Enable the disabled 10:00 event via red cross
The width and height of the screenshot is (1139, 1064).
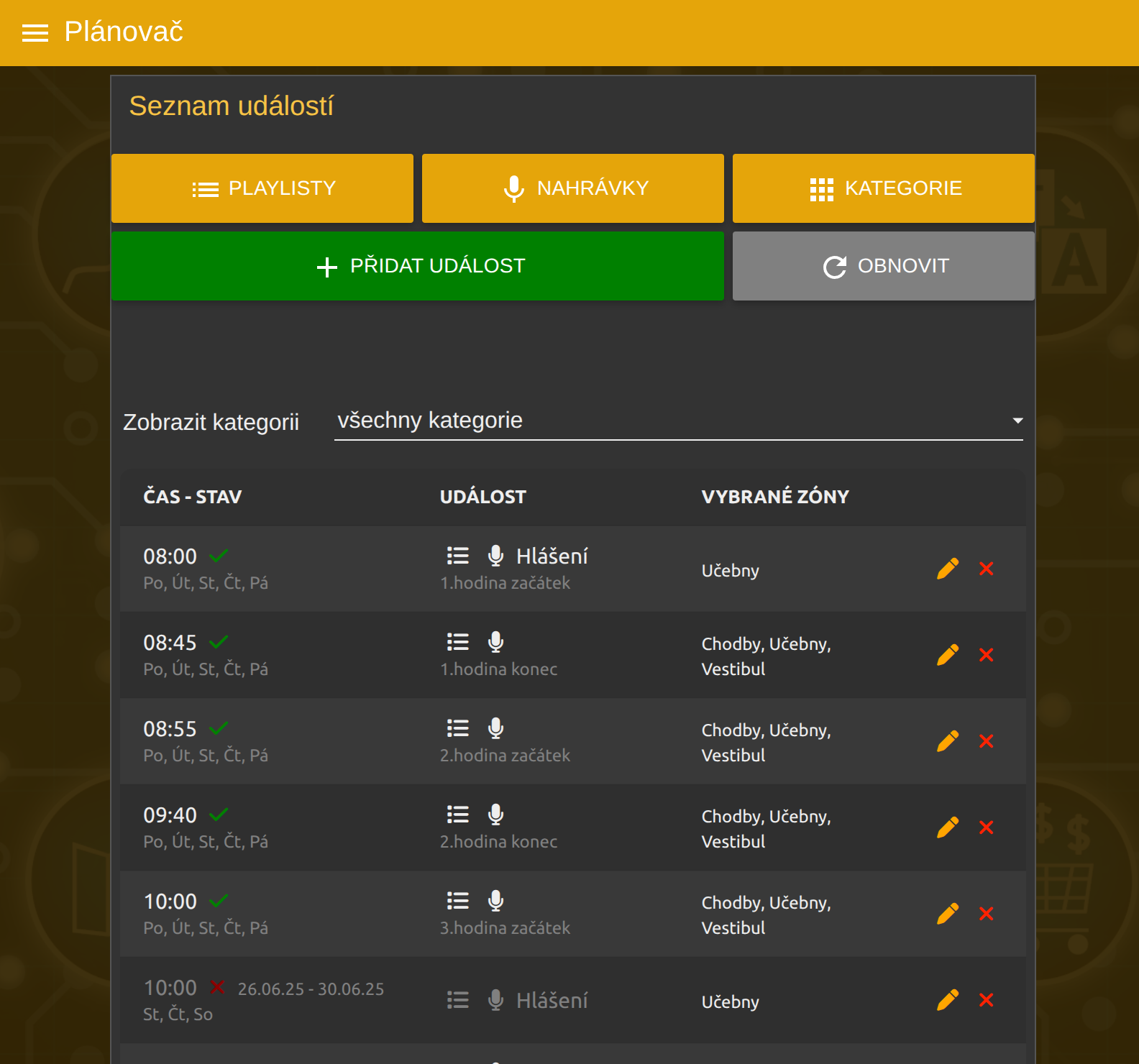point(217,987)
